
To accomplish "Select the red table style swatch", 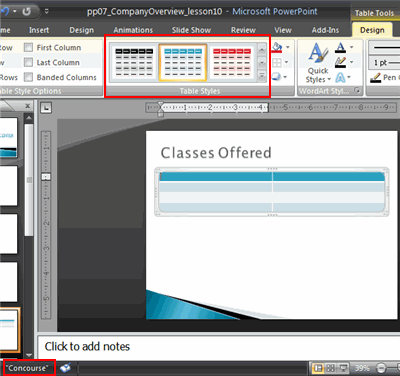I will pos(232,62).
